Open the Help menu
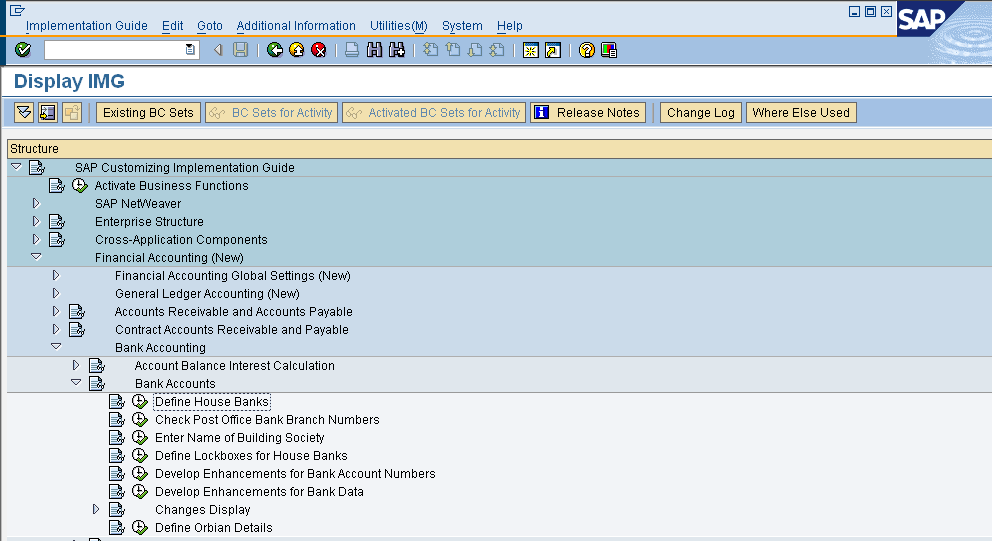992x541 pixels. pos(509,26)
